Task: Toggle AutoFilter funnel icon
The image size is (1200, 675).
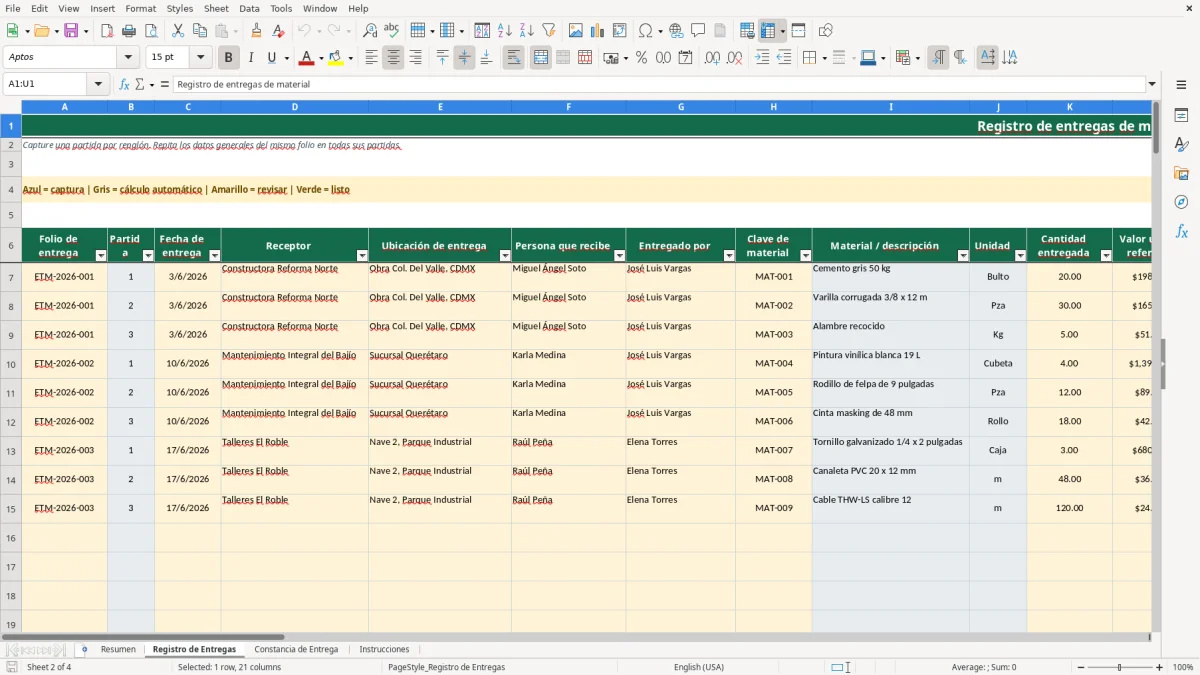Action: tap(548, 31)
